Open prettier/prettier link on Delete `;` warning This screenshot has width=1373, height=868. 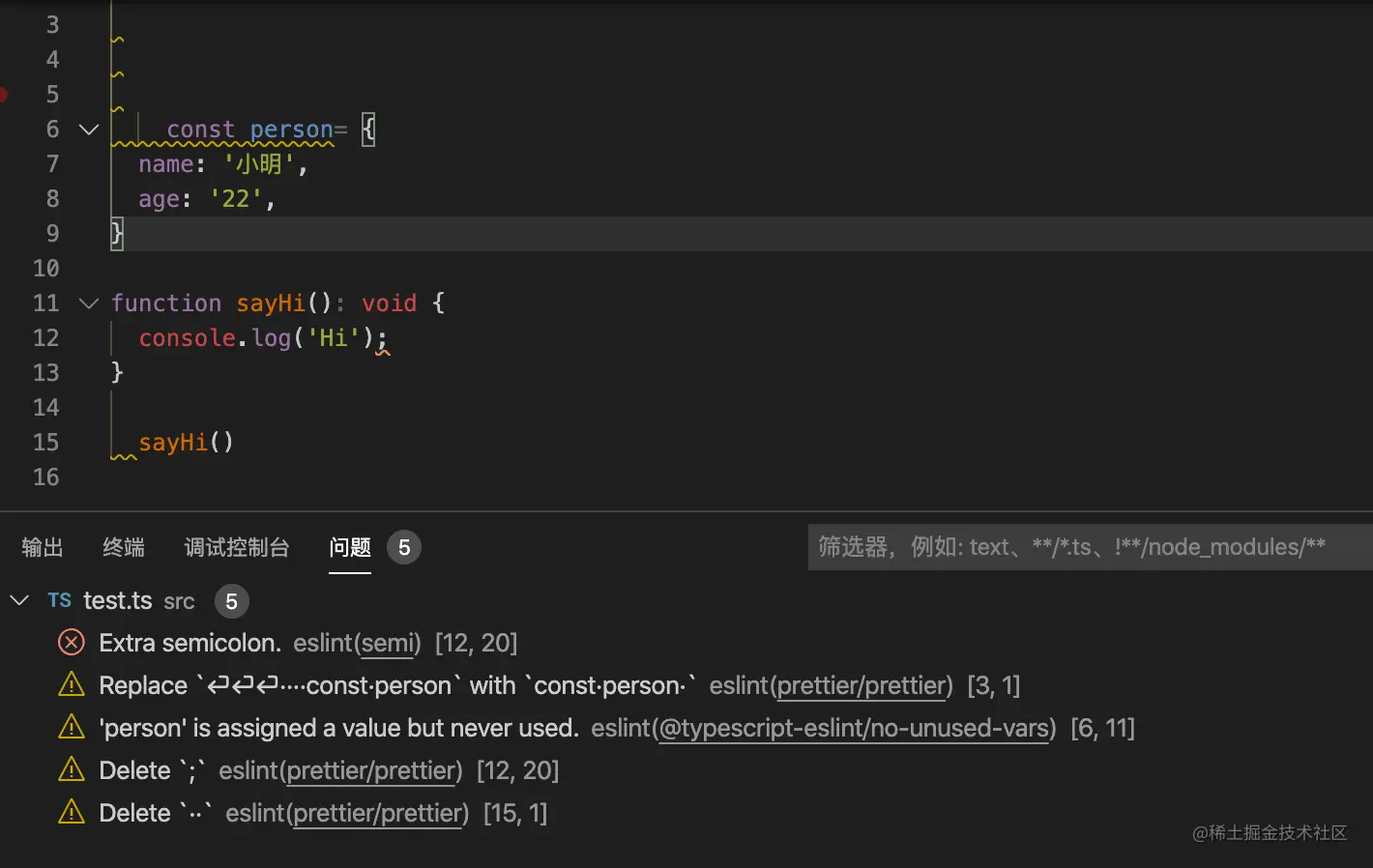click(x=371, y=771)
